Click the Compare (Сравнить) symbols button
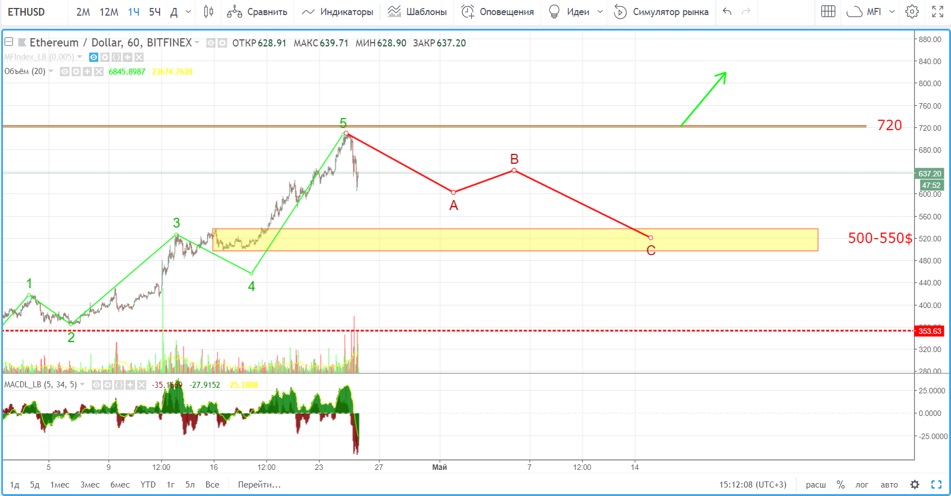This screenshot has height=496, width=951. [x=256, y=12]
